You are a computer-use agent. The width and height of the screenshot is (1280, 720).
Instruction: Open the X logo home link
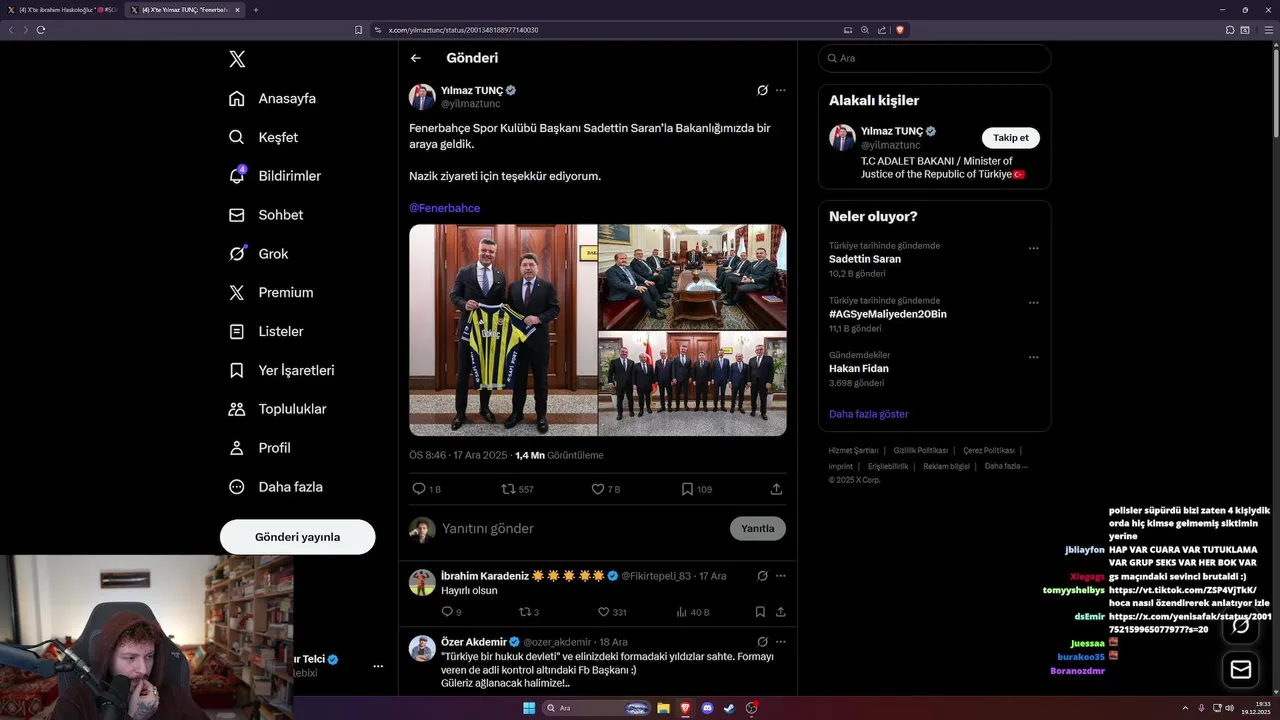(237, 59)
